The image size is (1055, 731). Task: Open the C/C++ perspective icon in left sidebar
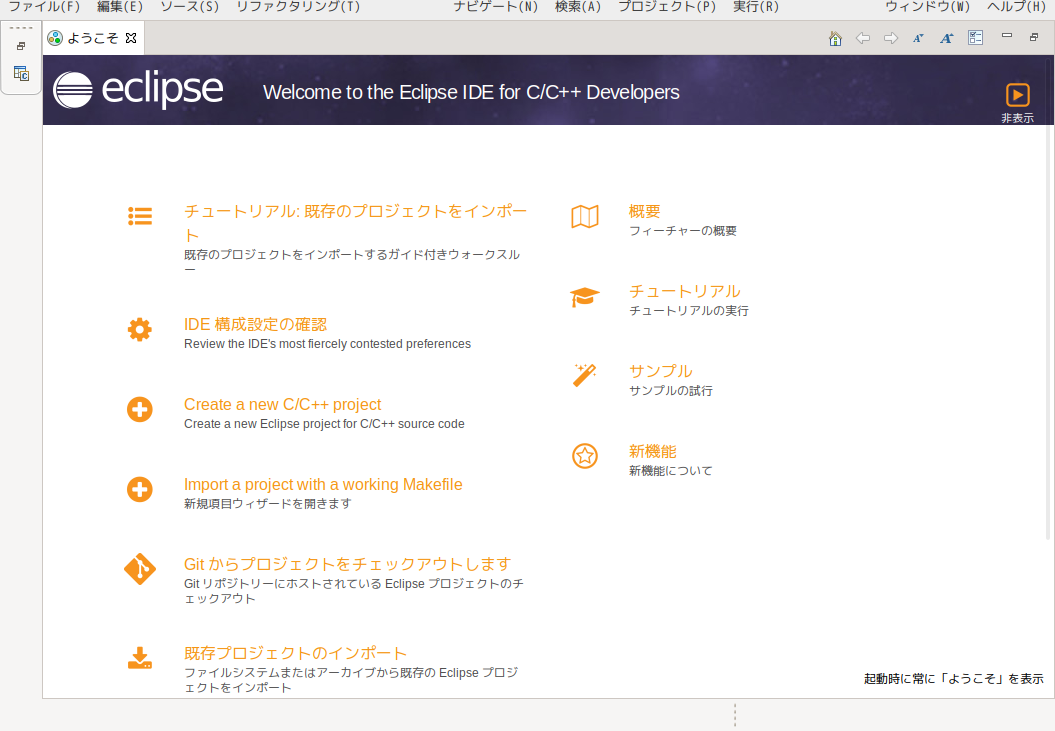22,73
